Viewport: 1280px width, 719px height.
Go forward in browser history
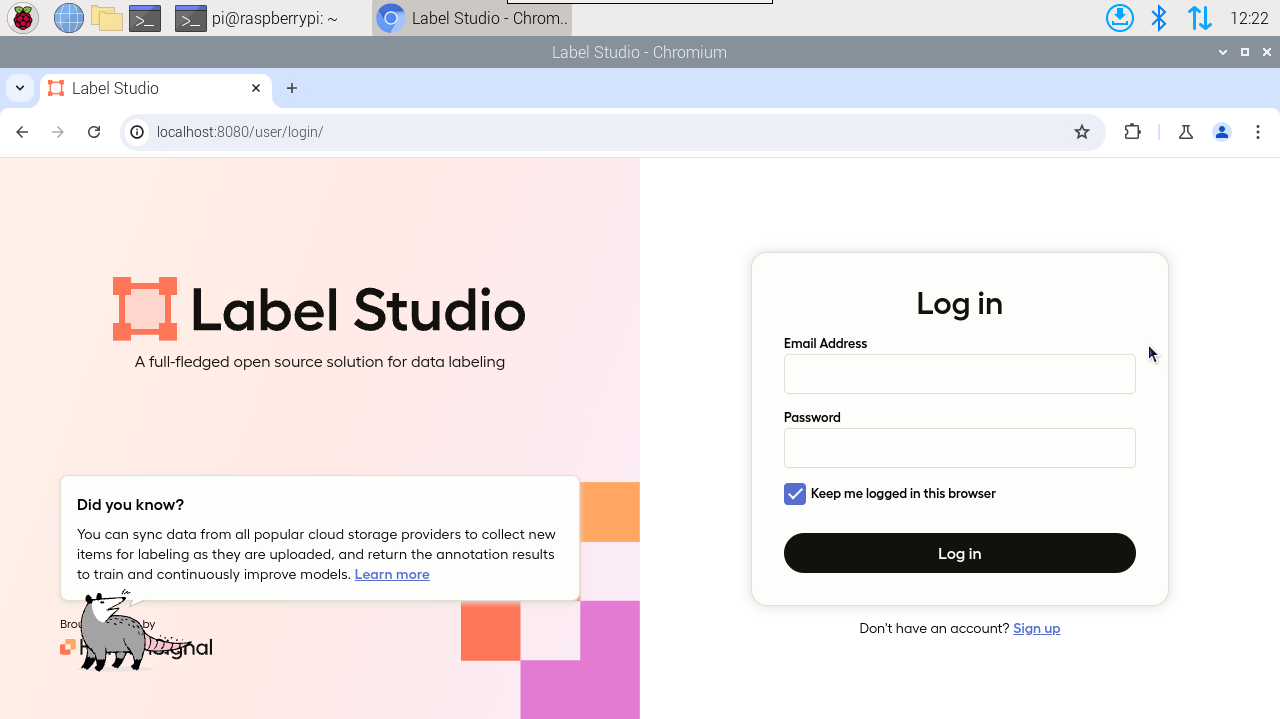58,132
